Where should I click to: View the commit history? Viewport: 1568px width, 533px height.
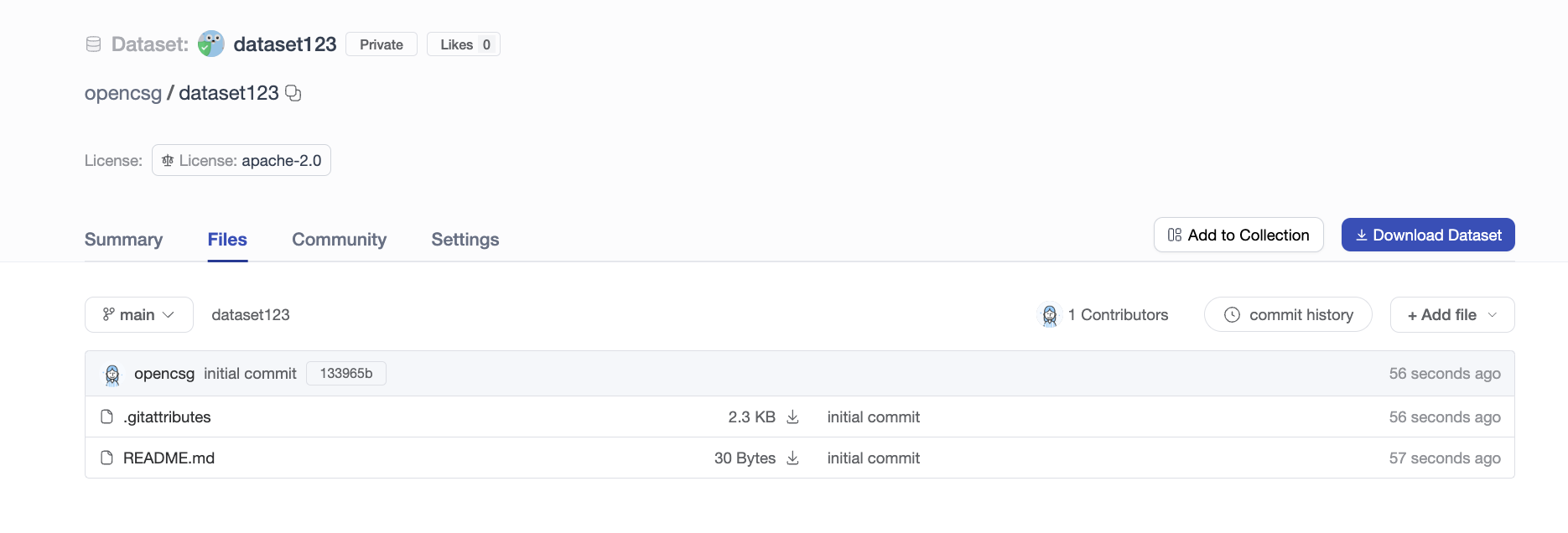pyautogui.click(x=1288, y=315)
